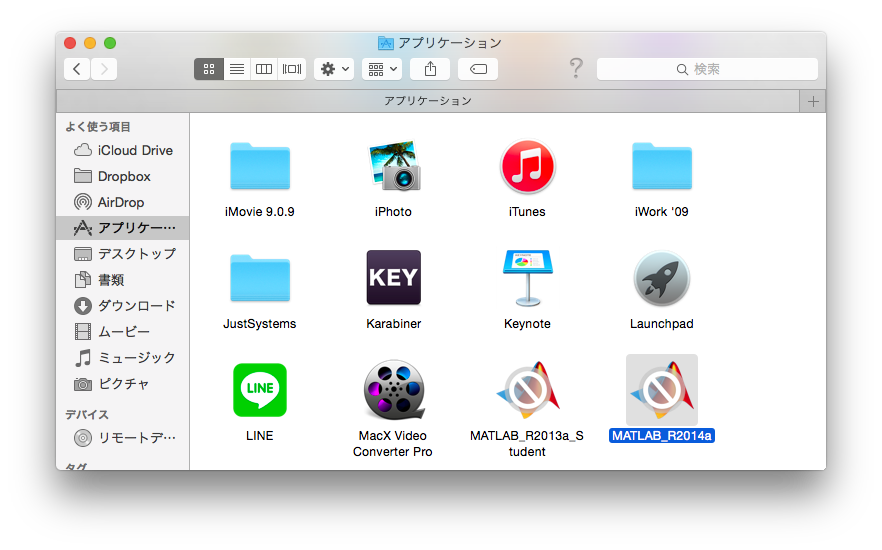Switch to Cover Flow view
The image size is (882, 550).
(291, 69)
